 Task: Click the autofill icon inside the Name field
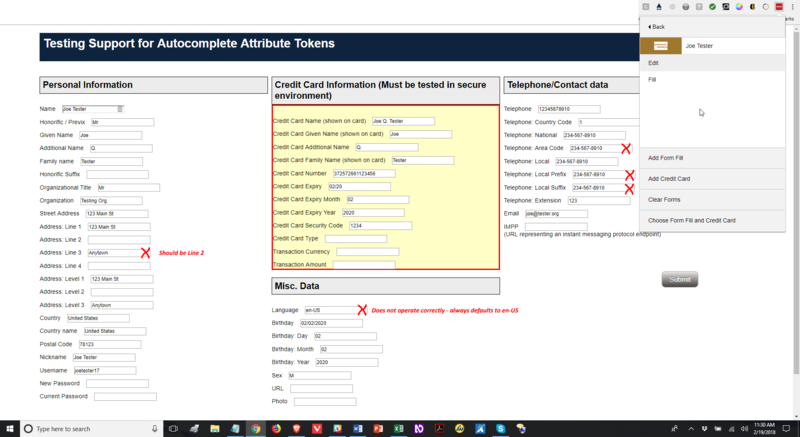point(120,108)
